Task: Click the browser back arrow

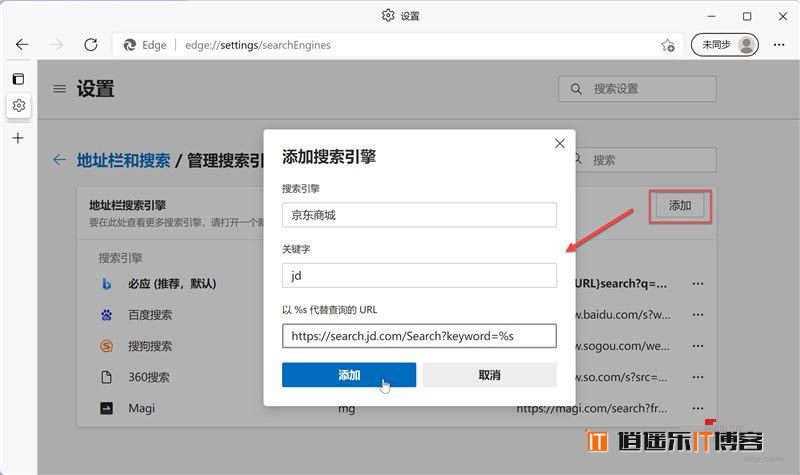Action: (22, 45)
